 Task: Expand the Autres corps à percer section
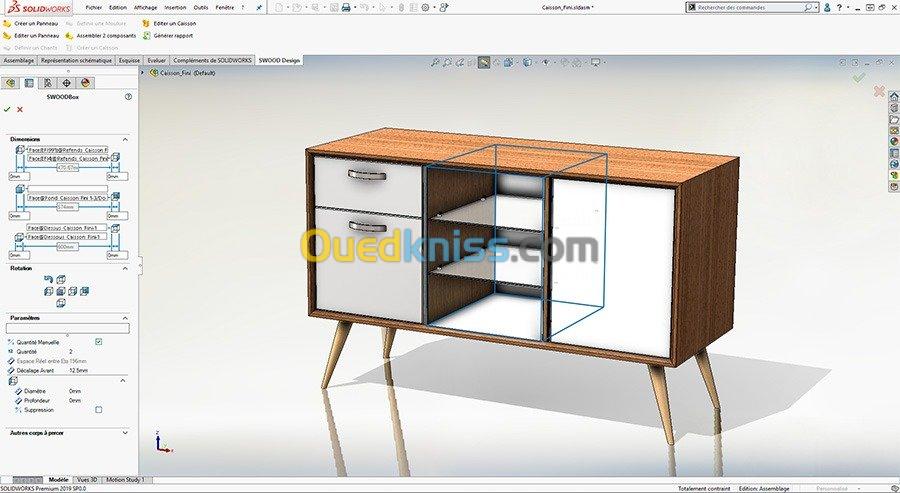point(125,433)
